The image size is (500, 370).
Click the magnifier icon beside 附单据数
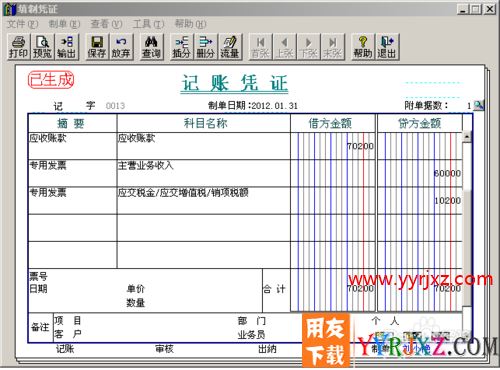click(x=479, y=105)
